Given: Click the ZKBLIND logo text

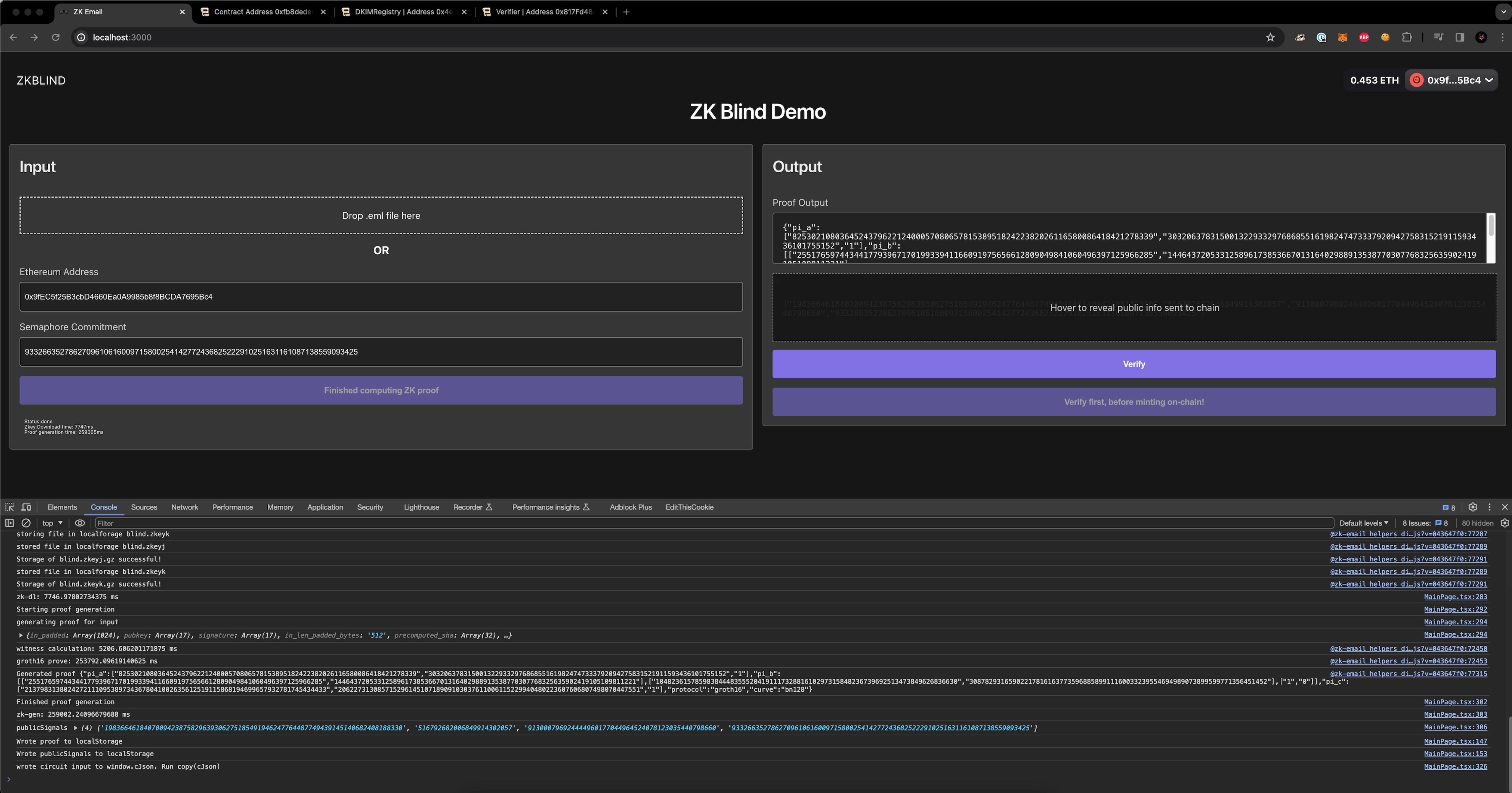Looking at the screenshot, I should point(41,80).
